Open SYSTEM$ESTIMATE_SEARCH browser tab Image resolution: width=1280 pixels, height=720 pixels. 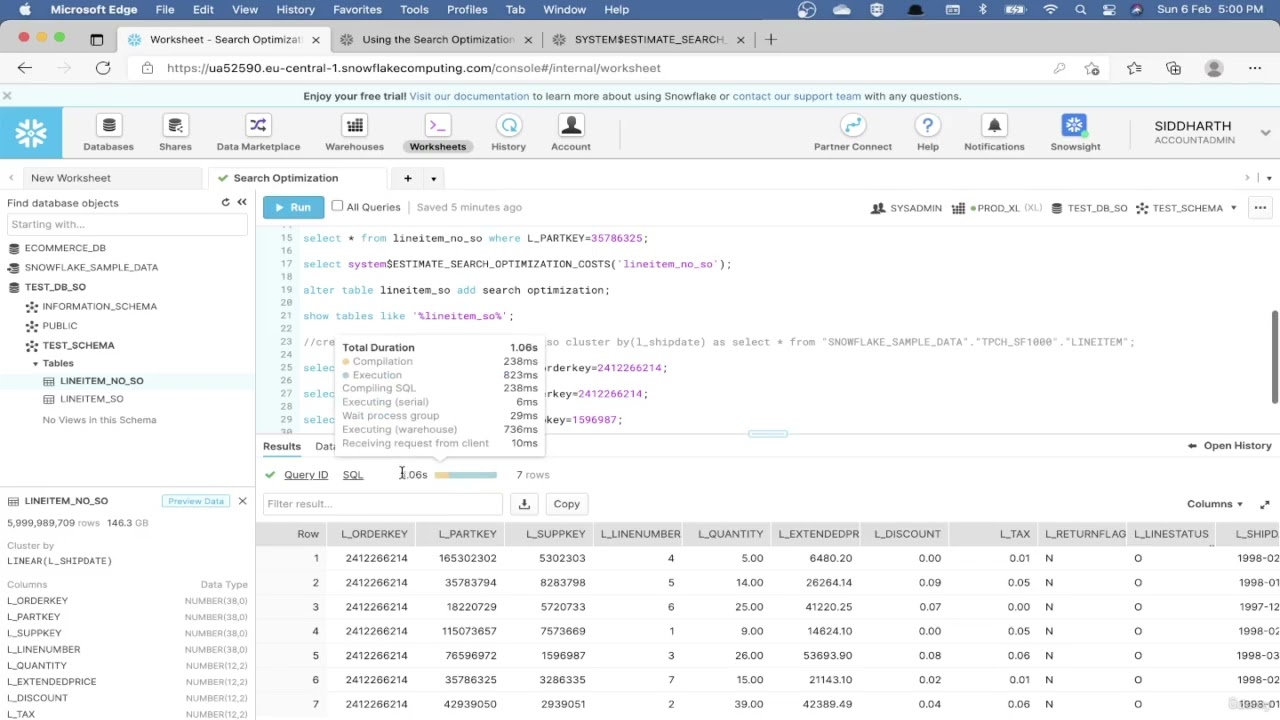coord(649,39)
